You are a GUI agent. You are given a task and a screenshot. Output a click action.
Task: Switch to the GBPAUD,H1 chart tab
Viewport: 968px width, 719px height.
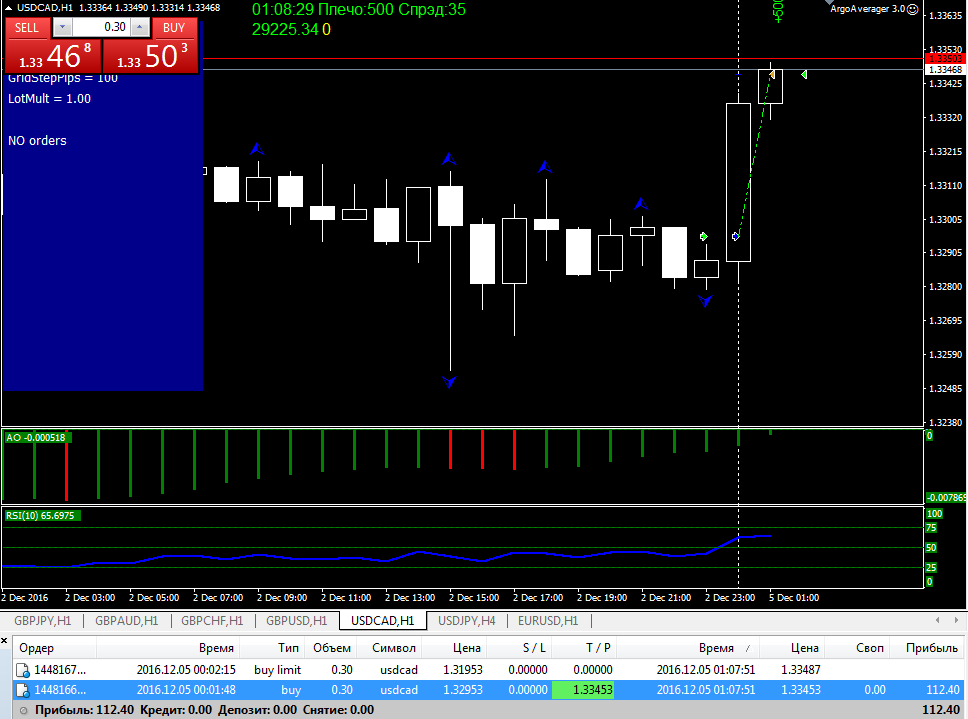pyautogui.click(x=127, y=621)
